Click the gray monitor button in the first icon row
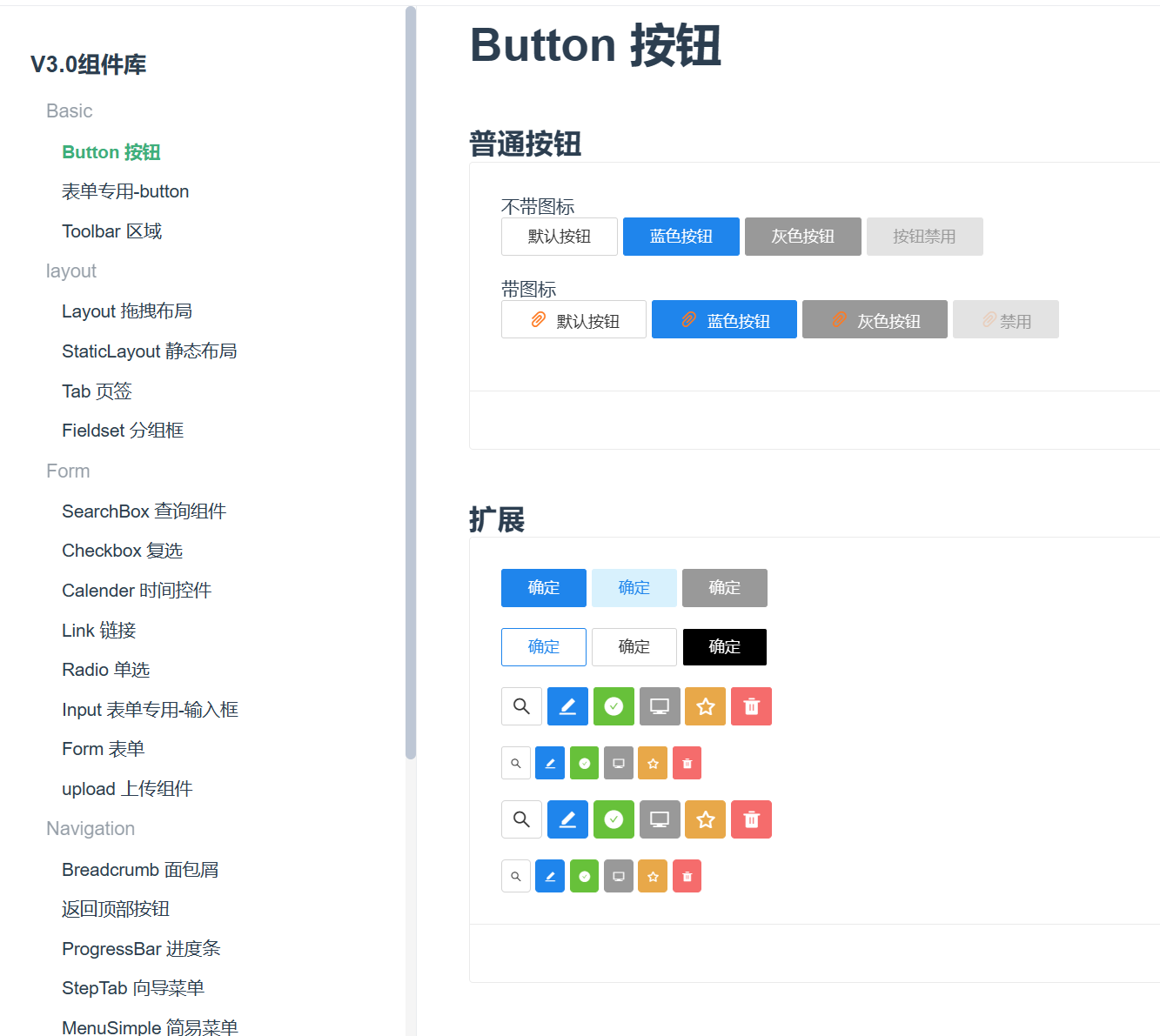The width and height of the screenshot is (1160, 1036). pyautogui.click(x=660, y=706)
